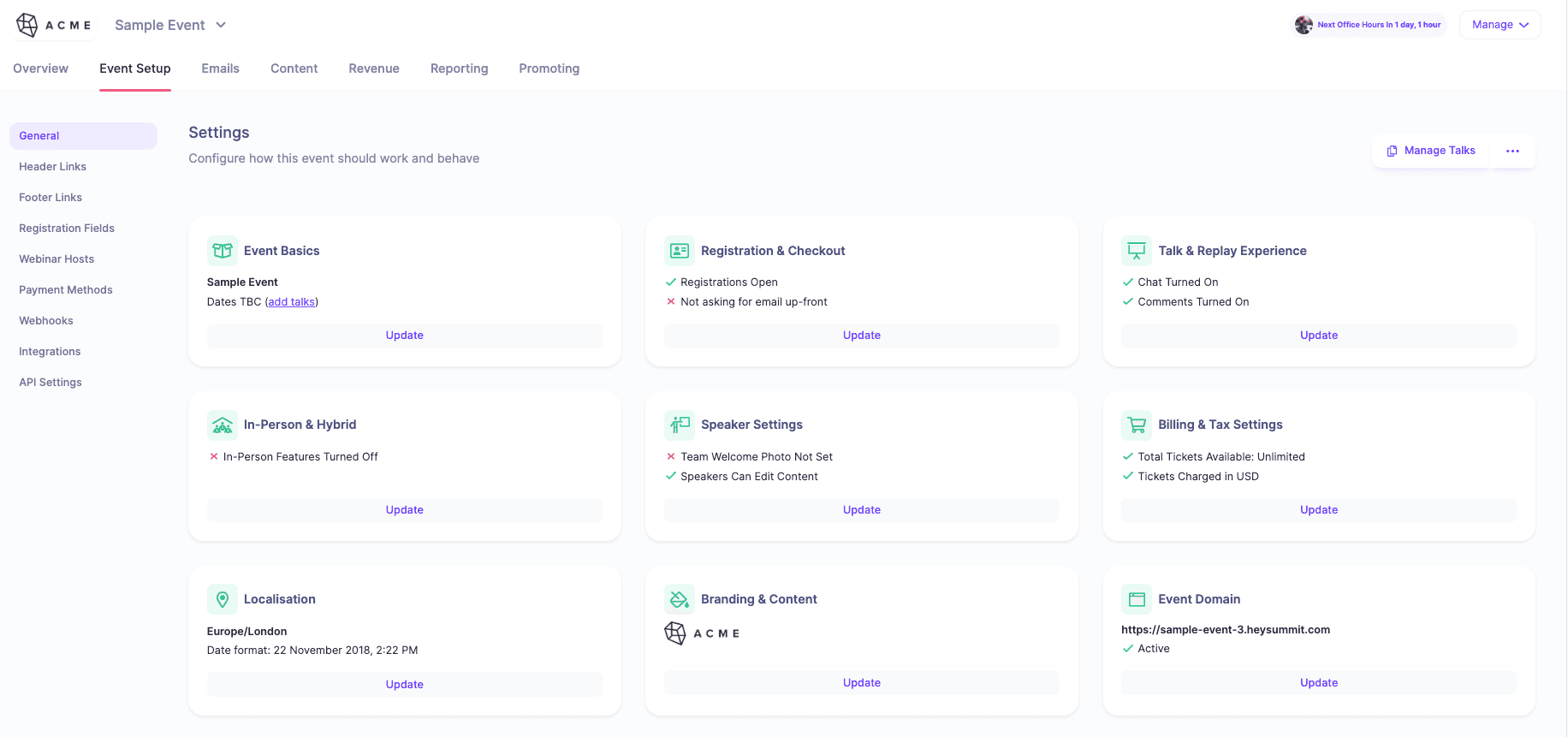The image size is (1568, 737).
Task: Click the add talks link
Action: [291, 302]
